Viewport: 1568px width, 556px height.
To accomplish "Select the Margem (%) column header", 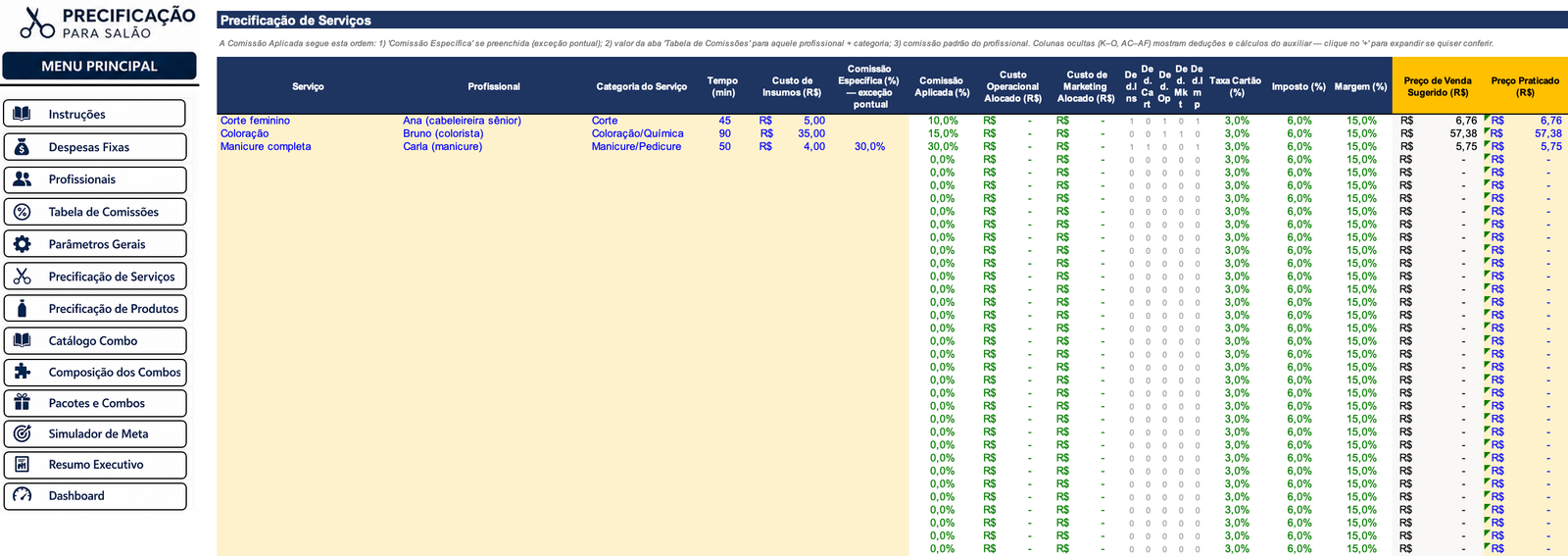I will pos(1360,86).
